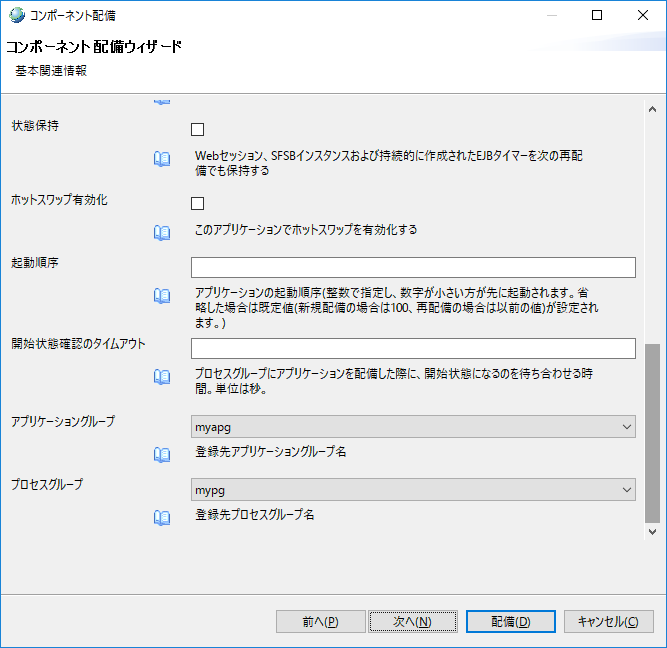Click the help book icon for プロセスグループ
Screen dimensions: 667x648
point(162,517)
